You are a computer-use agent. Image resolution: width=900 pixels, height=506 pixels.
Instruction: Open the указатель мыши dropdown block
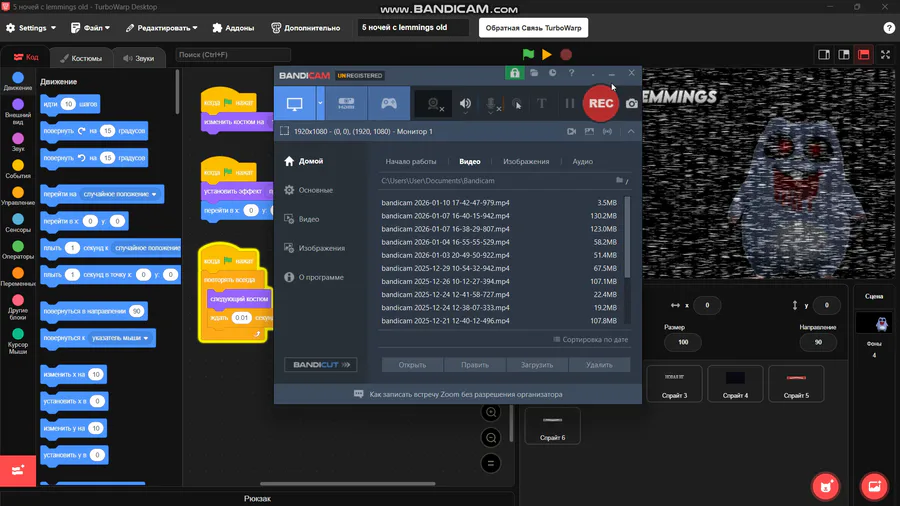120,338
